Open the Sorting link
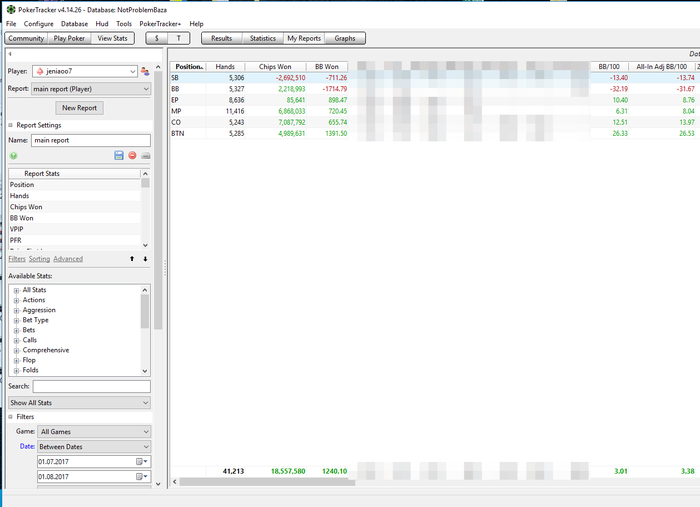The height and width of the screenshot is (507, 700). tap(39, 259)
